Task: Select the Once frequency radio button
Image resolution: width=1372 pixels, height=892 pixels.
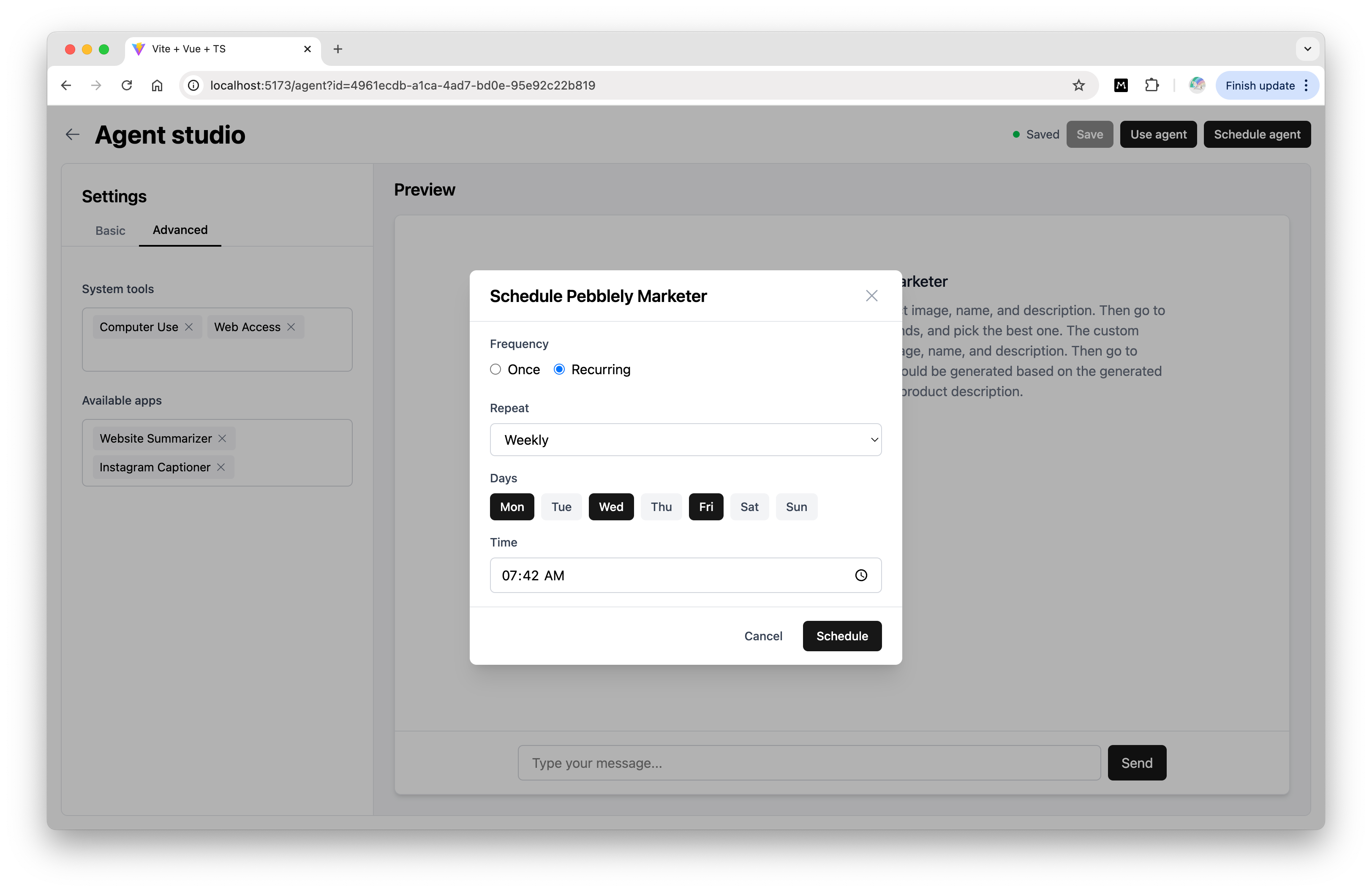Action: [x=495, y=370]
